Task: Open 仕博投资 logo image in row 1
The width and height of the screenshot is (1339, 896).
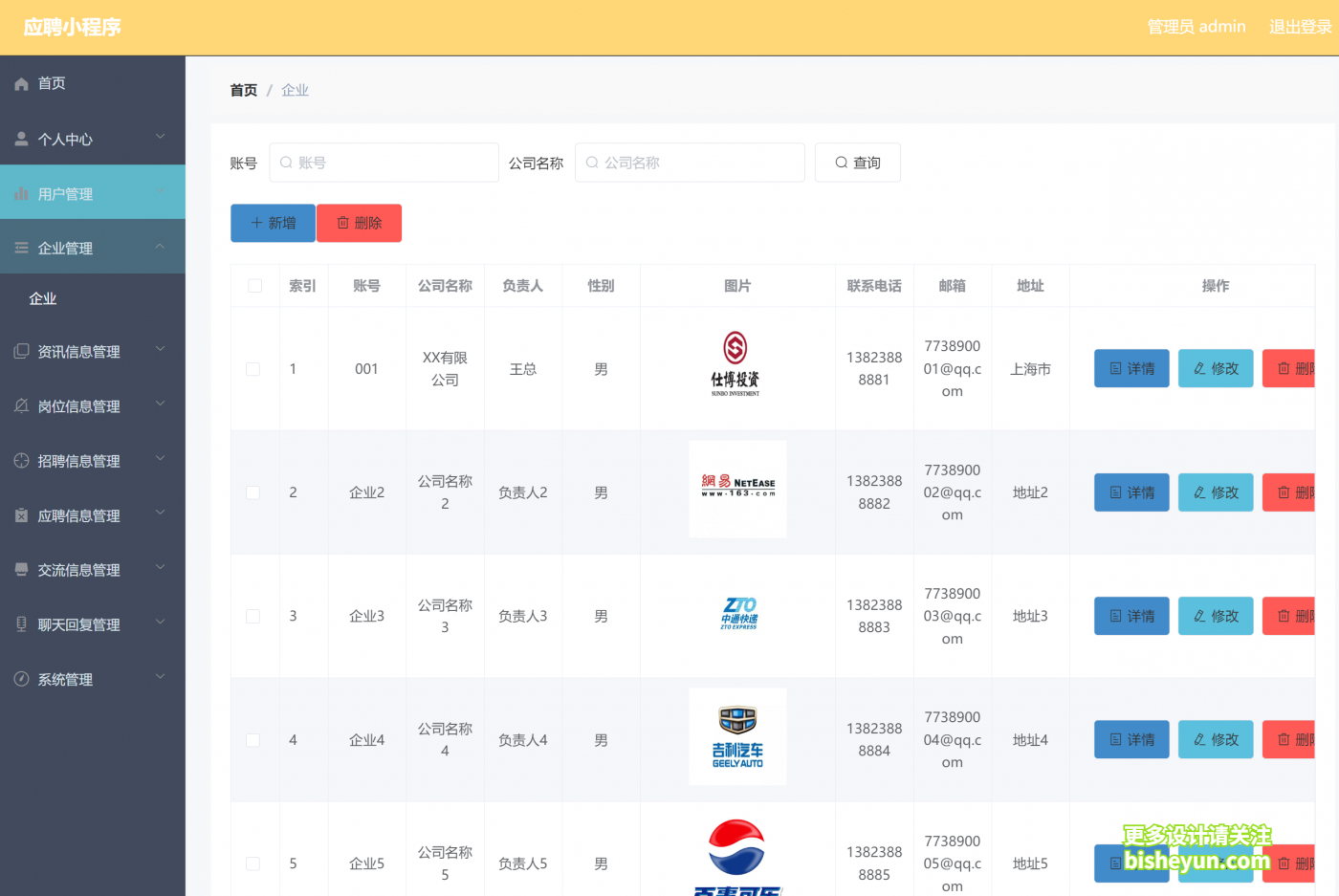Action: click(x=735, y=363)
